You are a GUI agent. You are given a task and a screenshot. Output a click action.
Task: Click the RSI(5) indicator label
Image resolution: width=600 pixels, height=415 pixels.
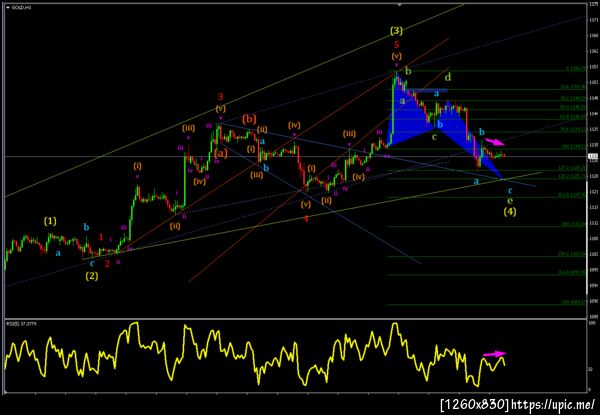pos(21,324)
